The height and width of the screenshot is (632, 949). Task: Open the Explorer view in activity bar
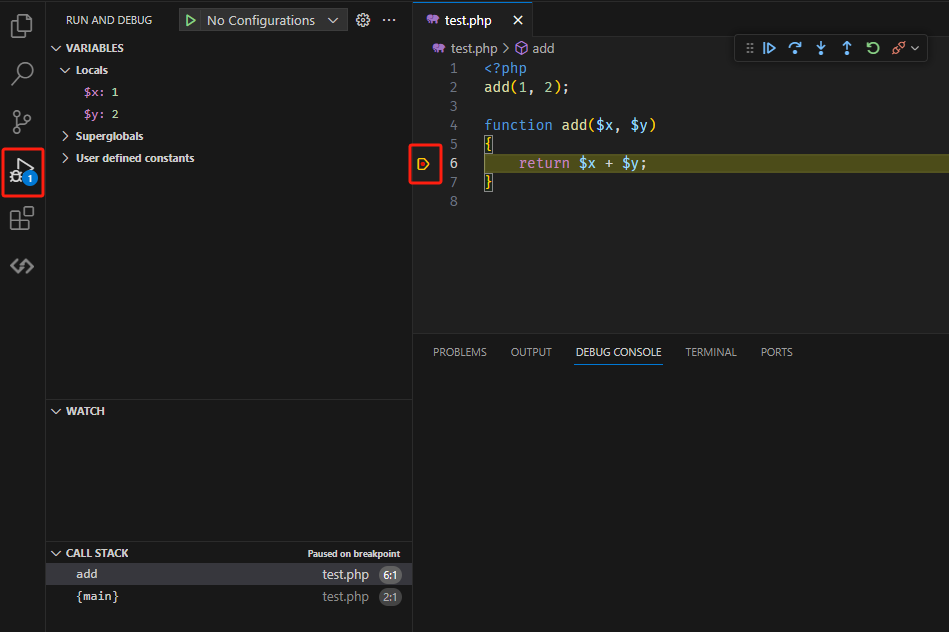click(22, 26)
